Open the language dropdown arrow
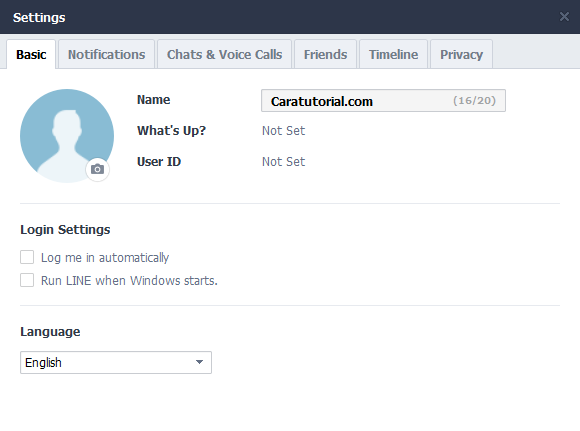 (x=199, y=362)
